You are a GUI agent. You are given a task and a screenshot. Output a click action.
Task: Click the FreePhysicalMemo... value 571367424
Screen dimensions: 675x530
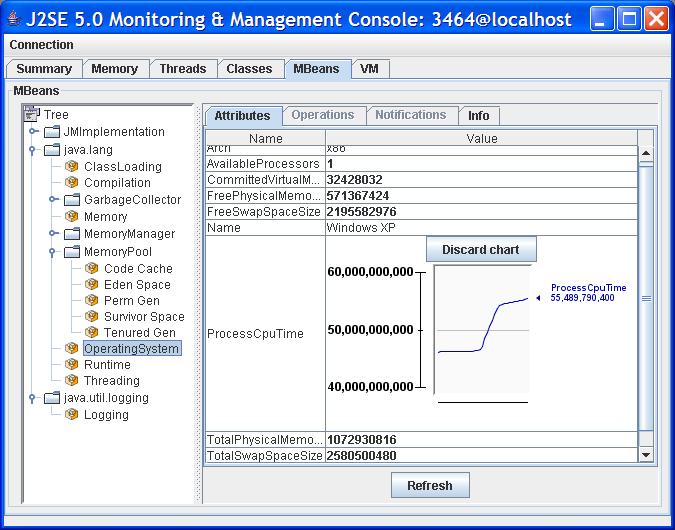pos(482,196)
